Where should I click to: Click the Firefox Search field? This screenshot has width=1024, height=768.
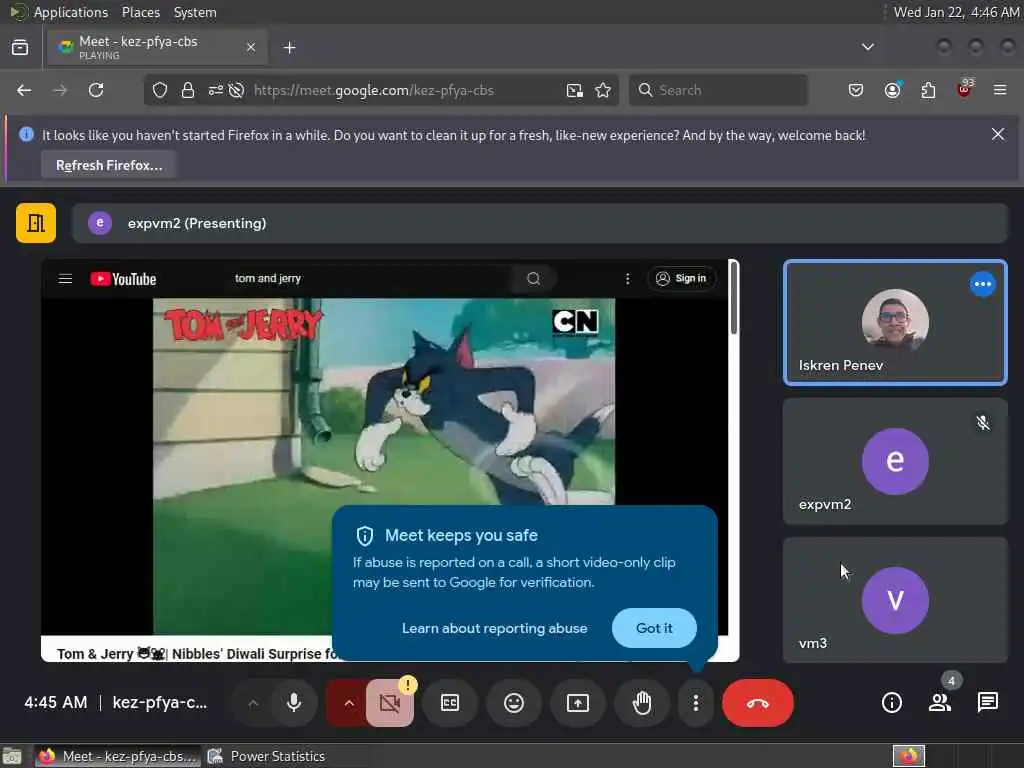pyautogui.click(x=718, y=90)
